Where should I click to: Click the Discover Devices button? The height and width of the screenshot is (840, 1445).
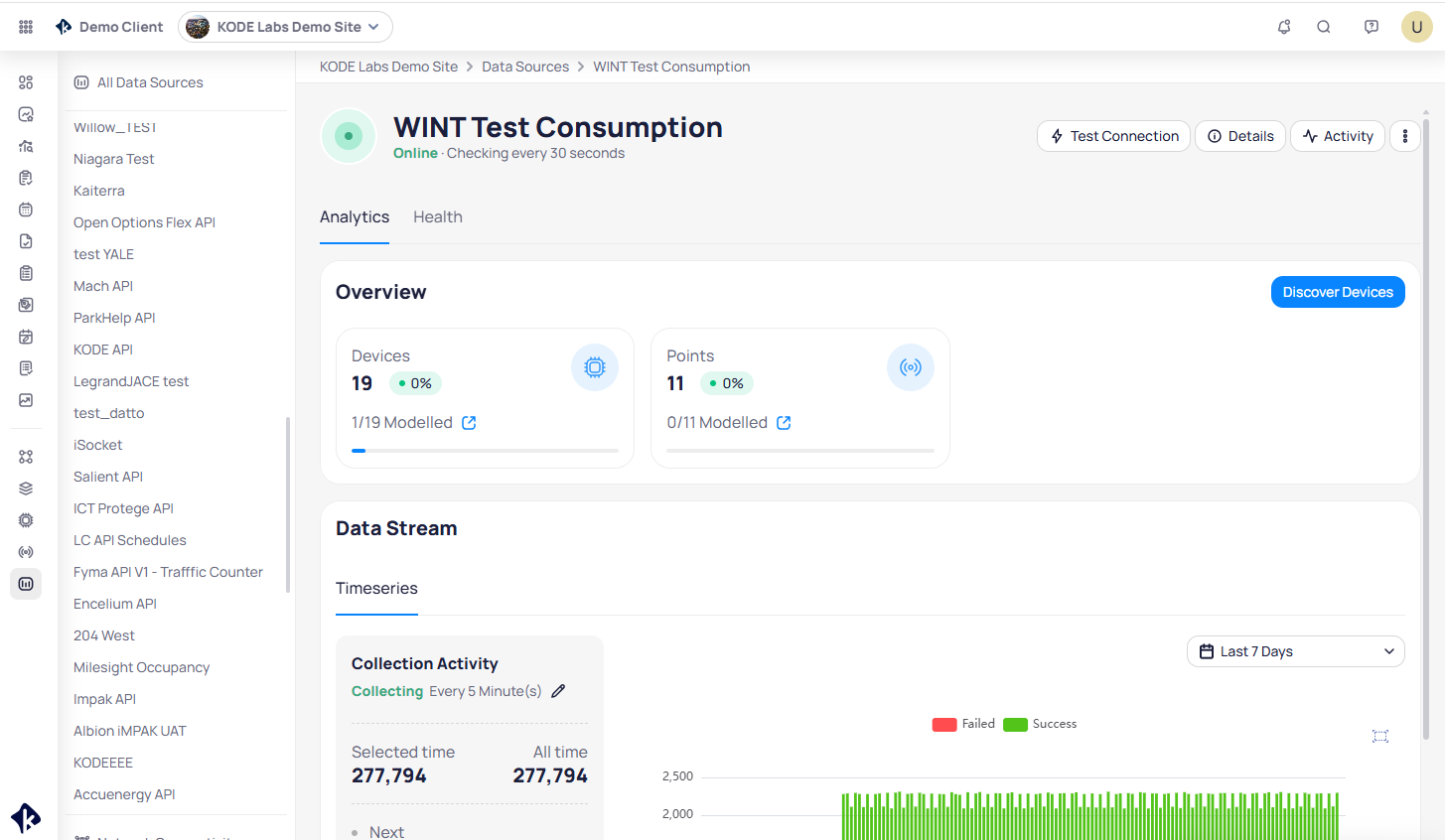coord(1338,292)
